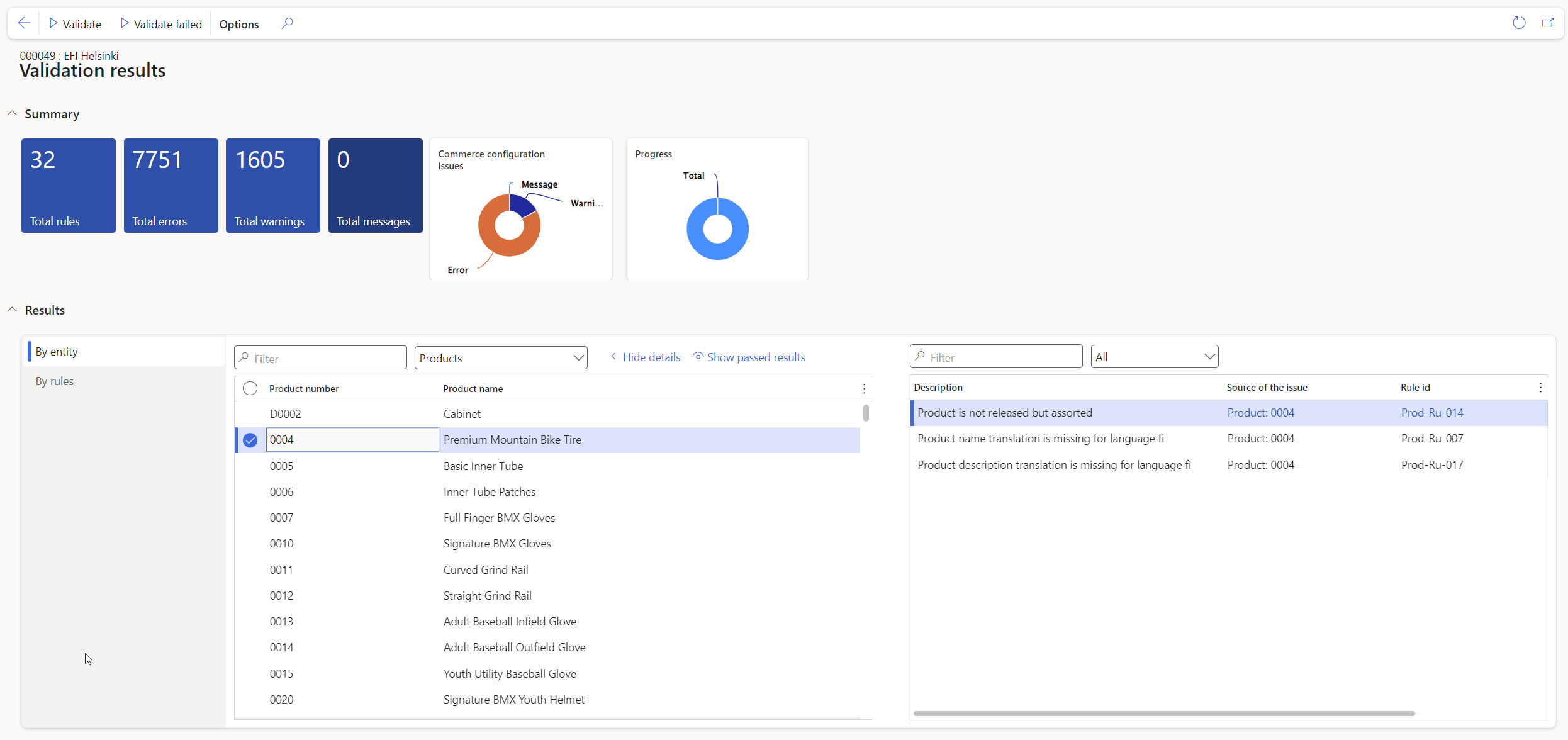
Task: Select Signature BMX Youth Helmet row
Action: coord(547,699)
